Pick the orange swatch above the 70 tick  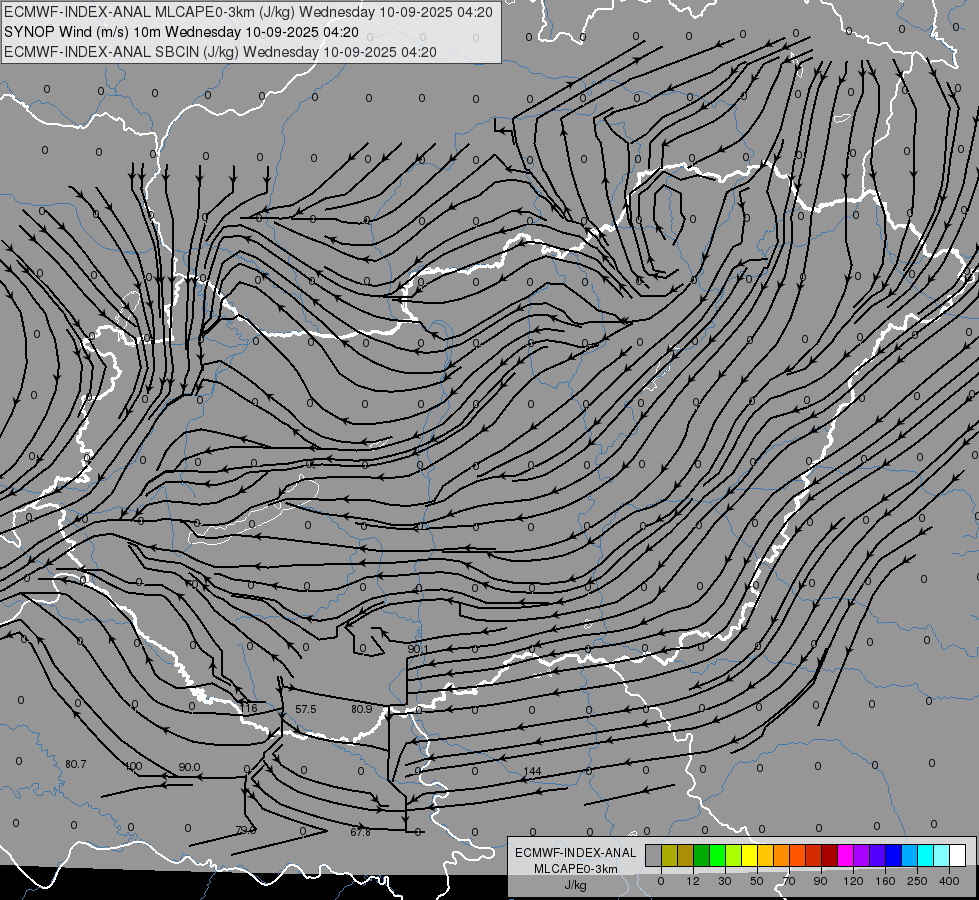point(782,855)
